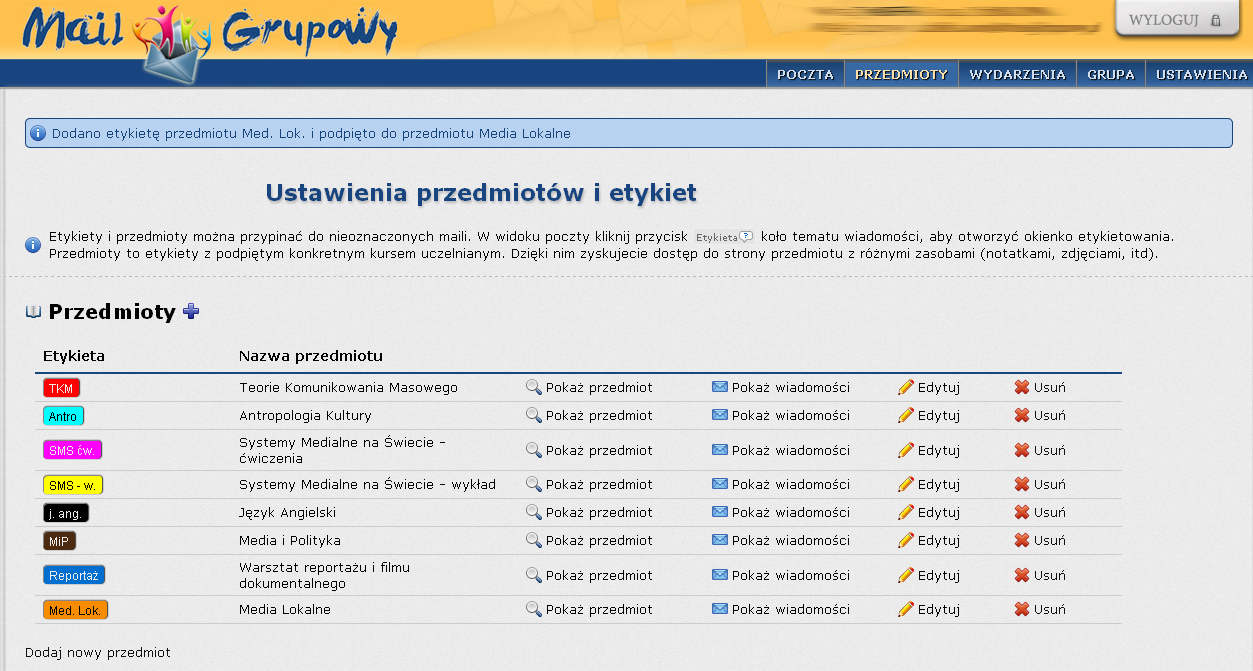Click envelope icon in Media i Polityka row
The height and width of the screenshot is (671, 1253).
pos(720,540)
